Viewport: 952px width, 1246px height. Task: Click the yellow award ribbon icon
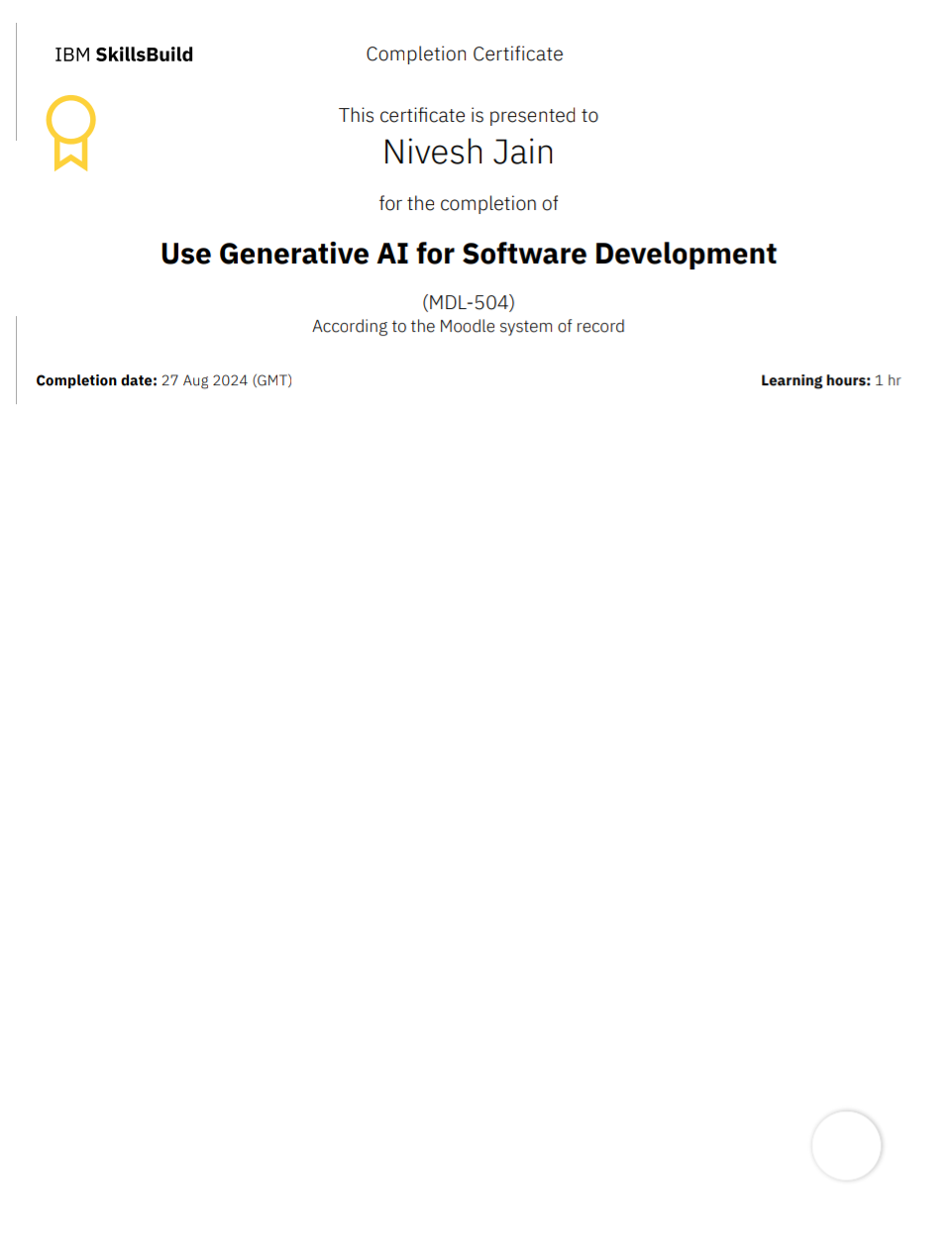(70, 132)
